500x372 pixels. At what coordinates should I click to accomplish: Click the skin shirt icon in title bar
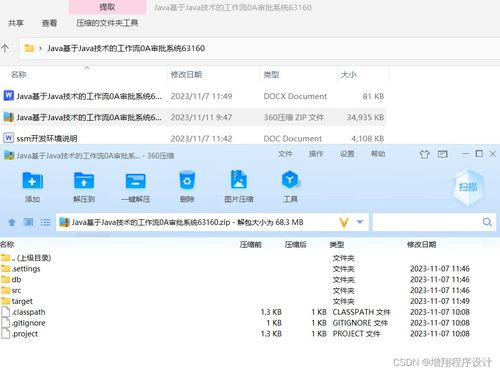coord(424,154)
